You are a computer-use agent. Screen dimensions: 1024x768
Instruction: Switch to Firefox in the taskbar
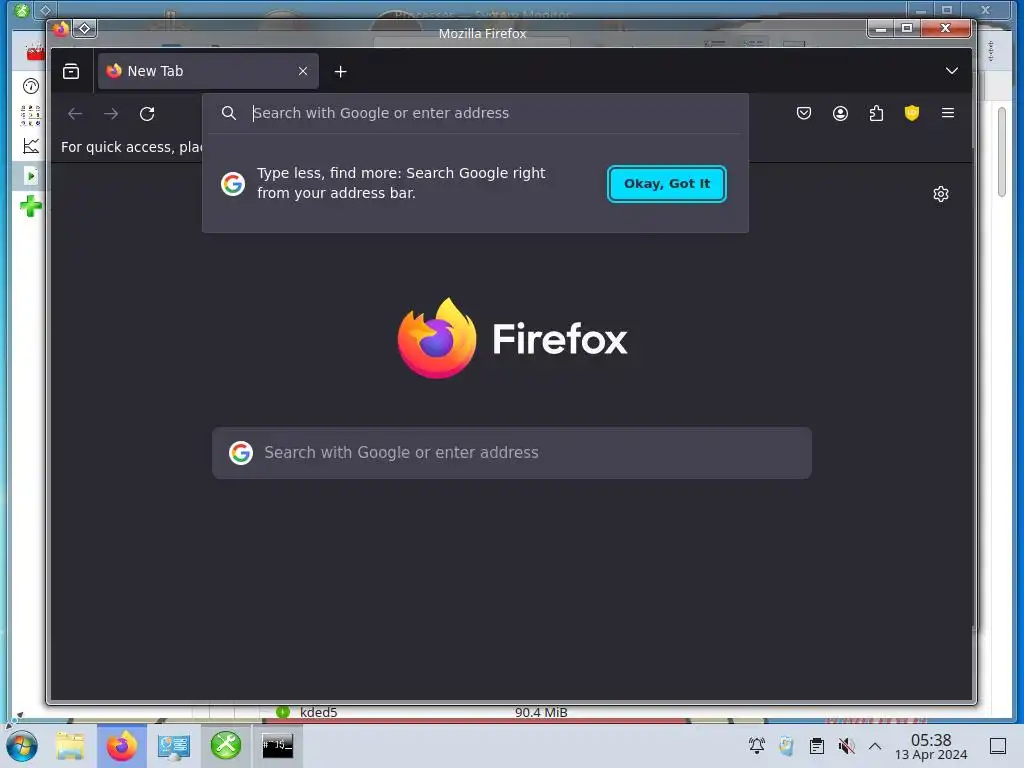[x=121, y=746]
